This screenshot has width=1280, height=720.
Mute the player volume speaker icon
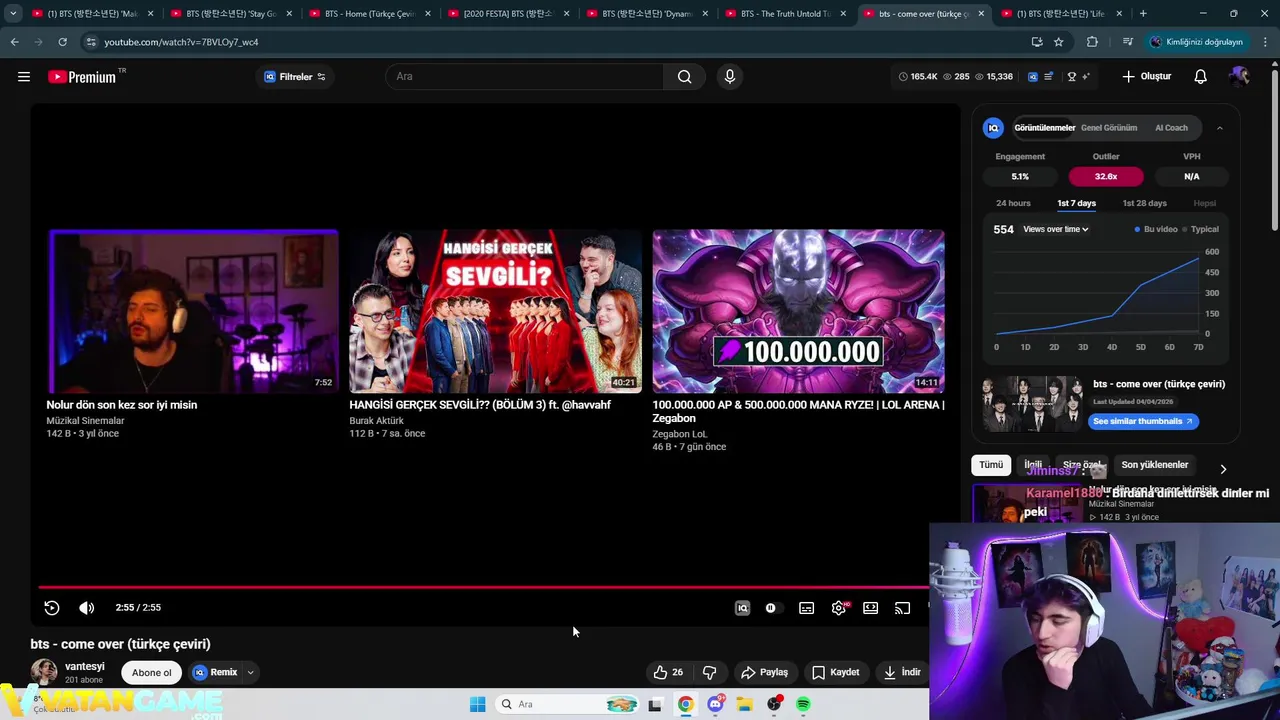(87, 608)
